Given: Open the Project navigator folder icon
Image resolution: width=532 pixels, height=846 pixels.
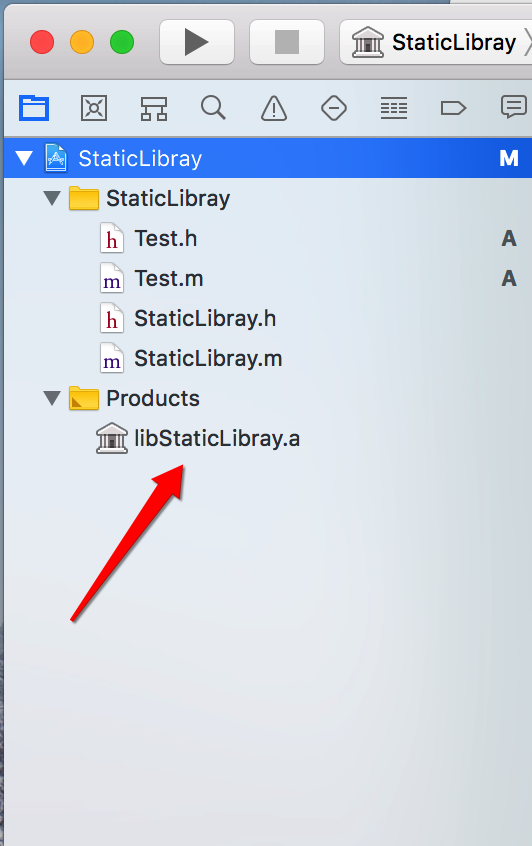Looking at the screenshot, I should click(x=34, y=108).
